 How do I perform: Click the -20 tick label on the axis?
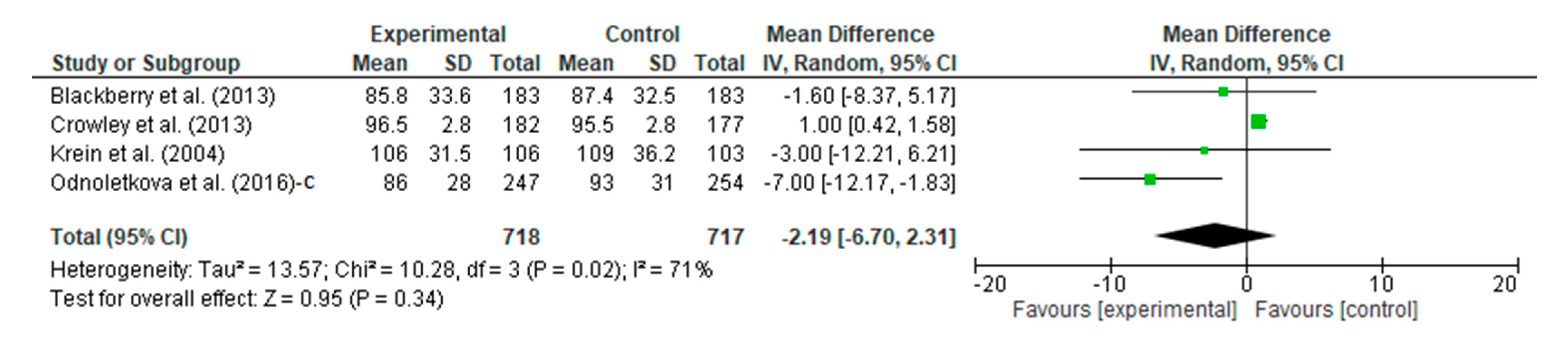990,285
